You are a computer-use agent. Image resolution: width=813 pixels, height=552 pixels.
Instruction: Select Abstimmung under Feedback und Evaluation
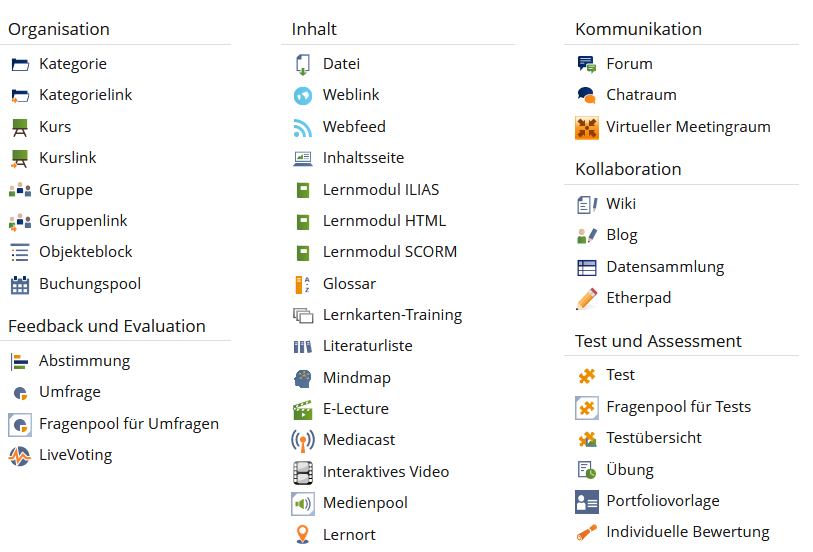[x=84, y=361]
